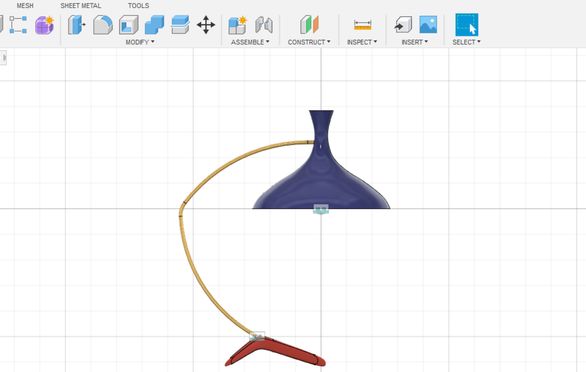The image size is (586, 372).
Task: Open the INSERT dropdown menu
Action: 414,42
